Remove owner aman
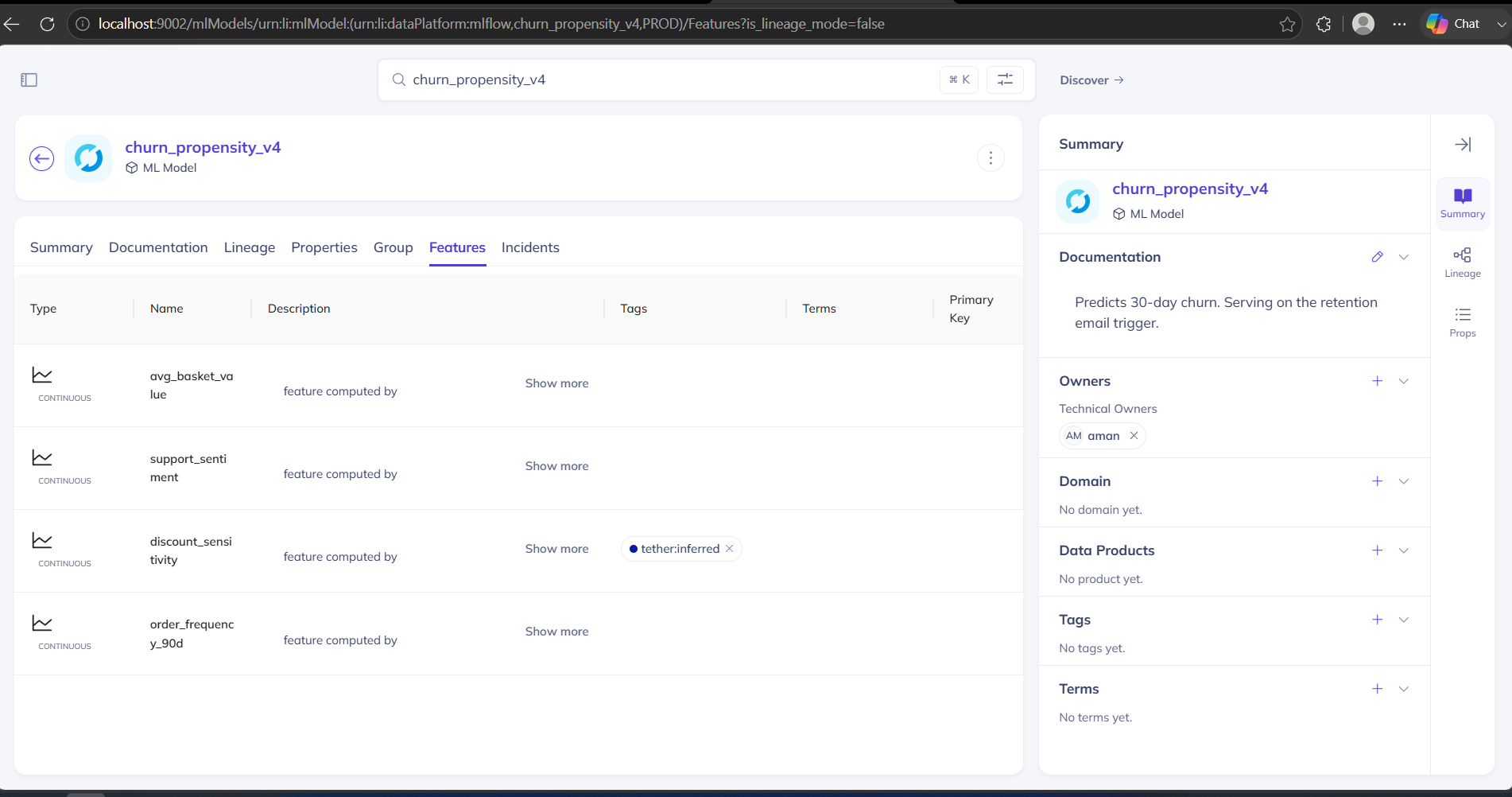Image resolution: width=1512 pixels, height=797 pixels. click(1134, 436)
